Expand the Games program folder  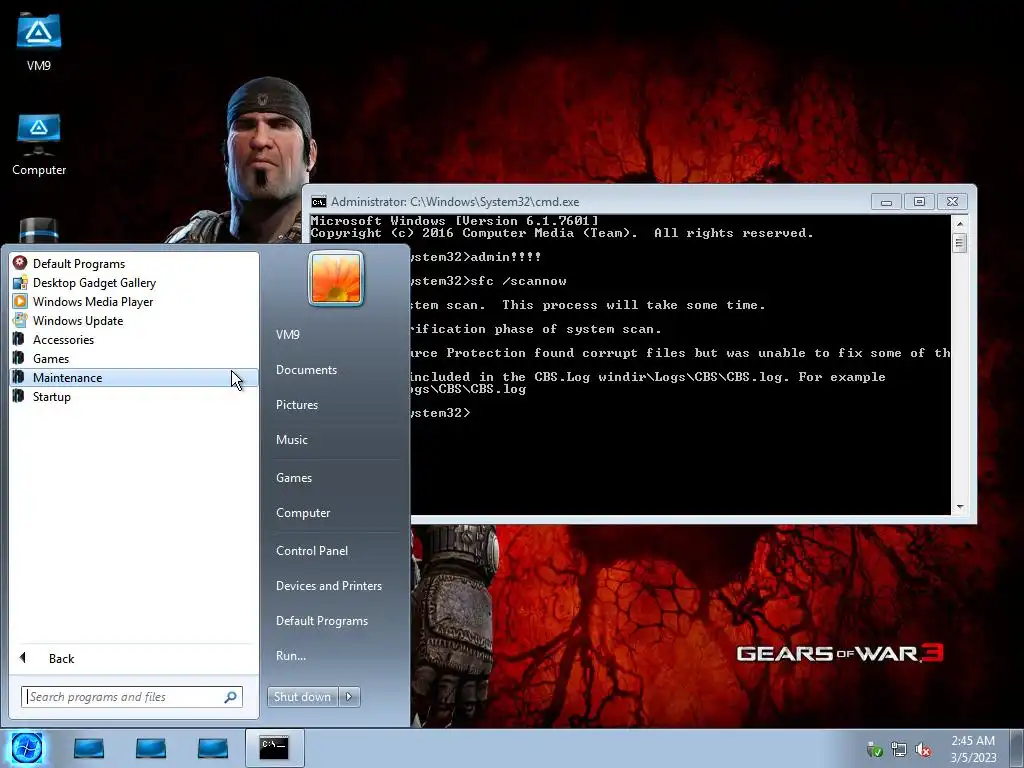(x=135, y=358)
